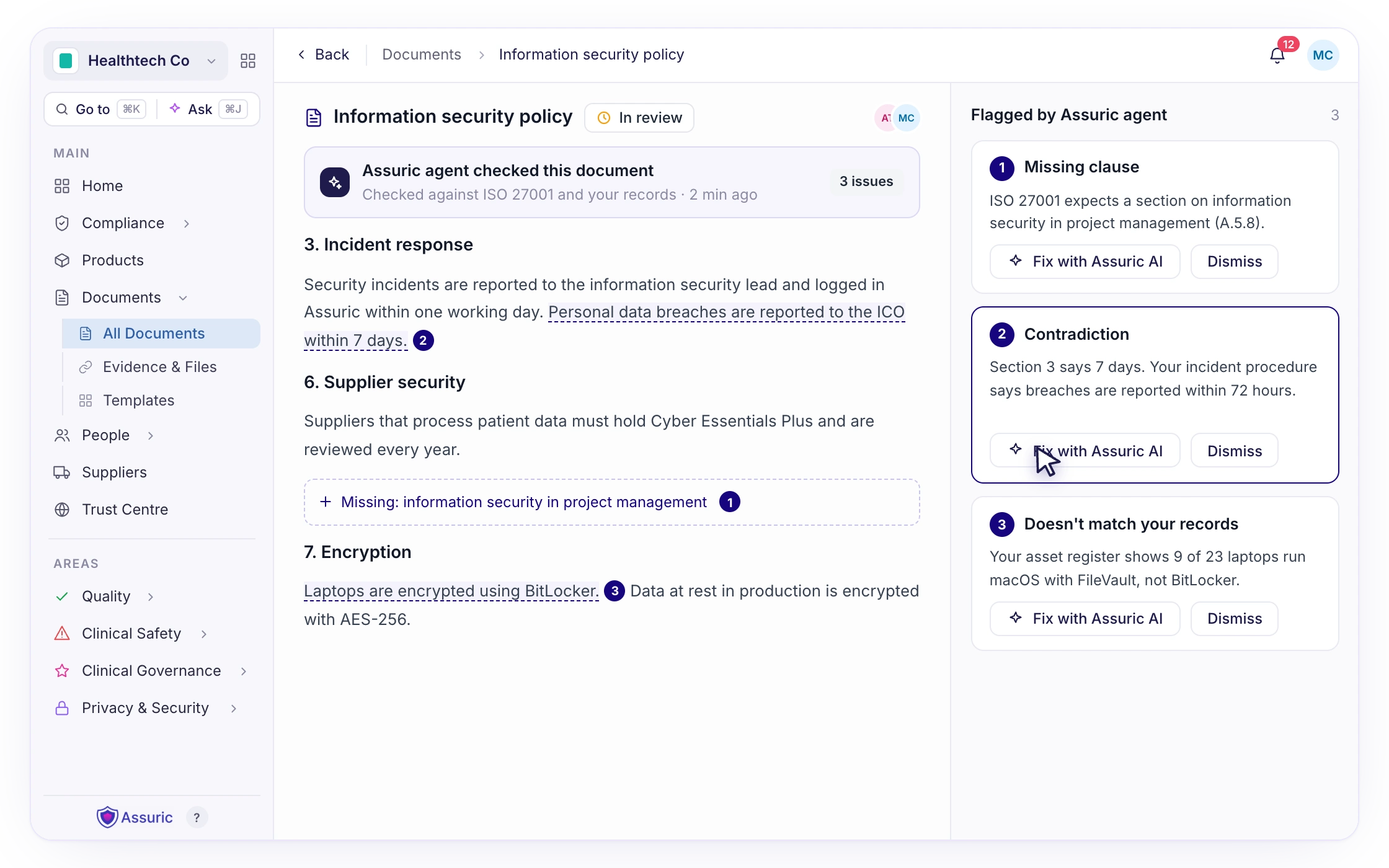The image size is (1389, 868).
Task: Click marker 1 in the missing section box
Action: pyautogui.click(x=730, y=502)
